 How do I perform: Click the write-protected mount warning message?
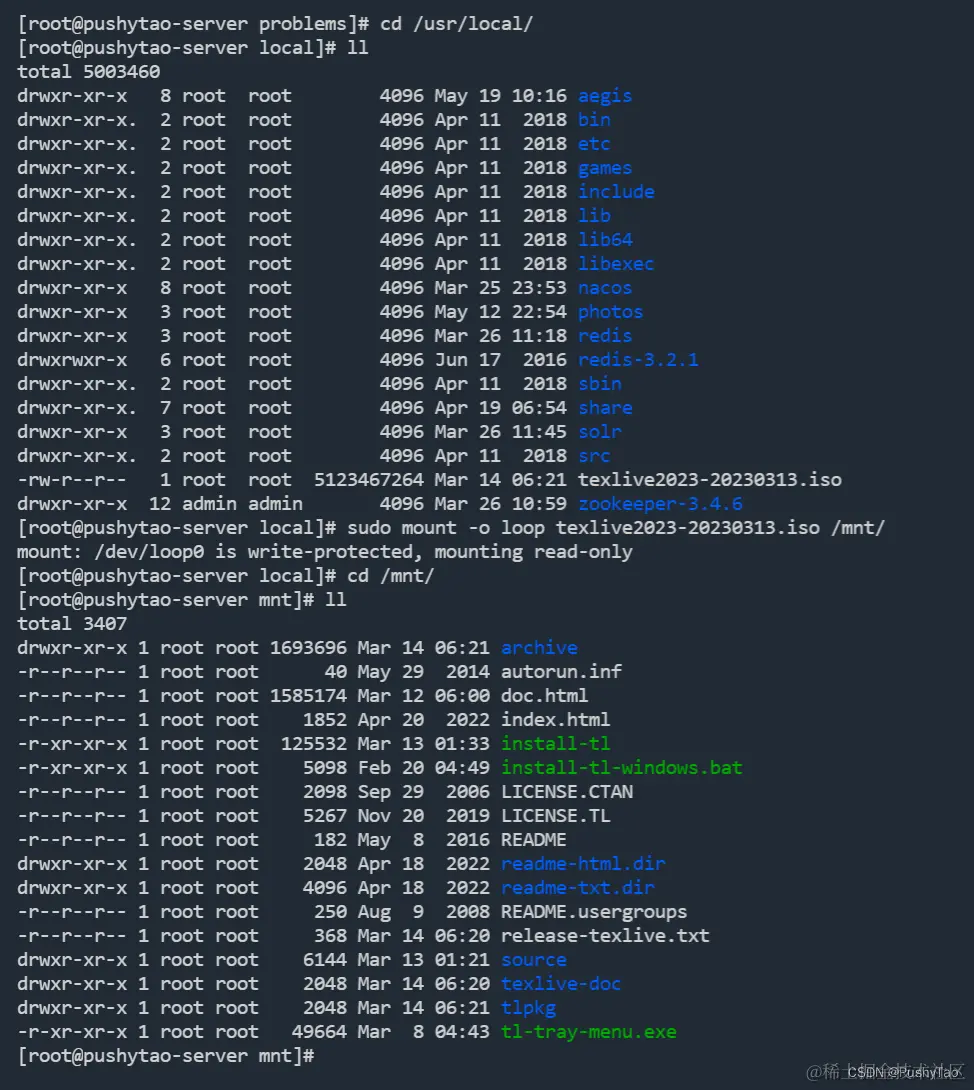click(325, 552)
